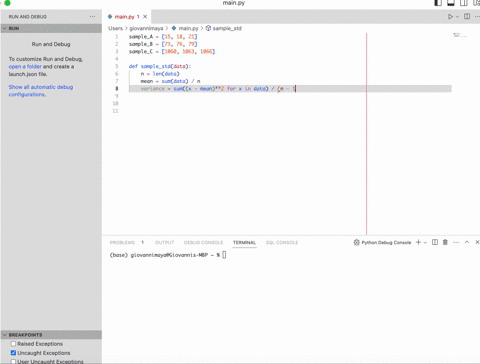Image resolution: width=480 pixels, height=364 pixels.
Task: Click the 'mean = sum(data) / n' line
Action: (x=170, y=81)
